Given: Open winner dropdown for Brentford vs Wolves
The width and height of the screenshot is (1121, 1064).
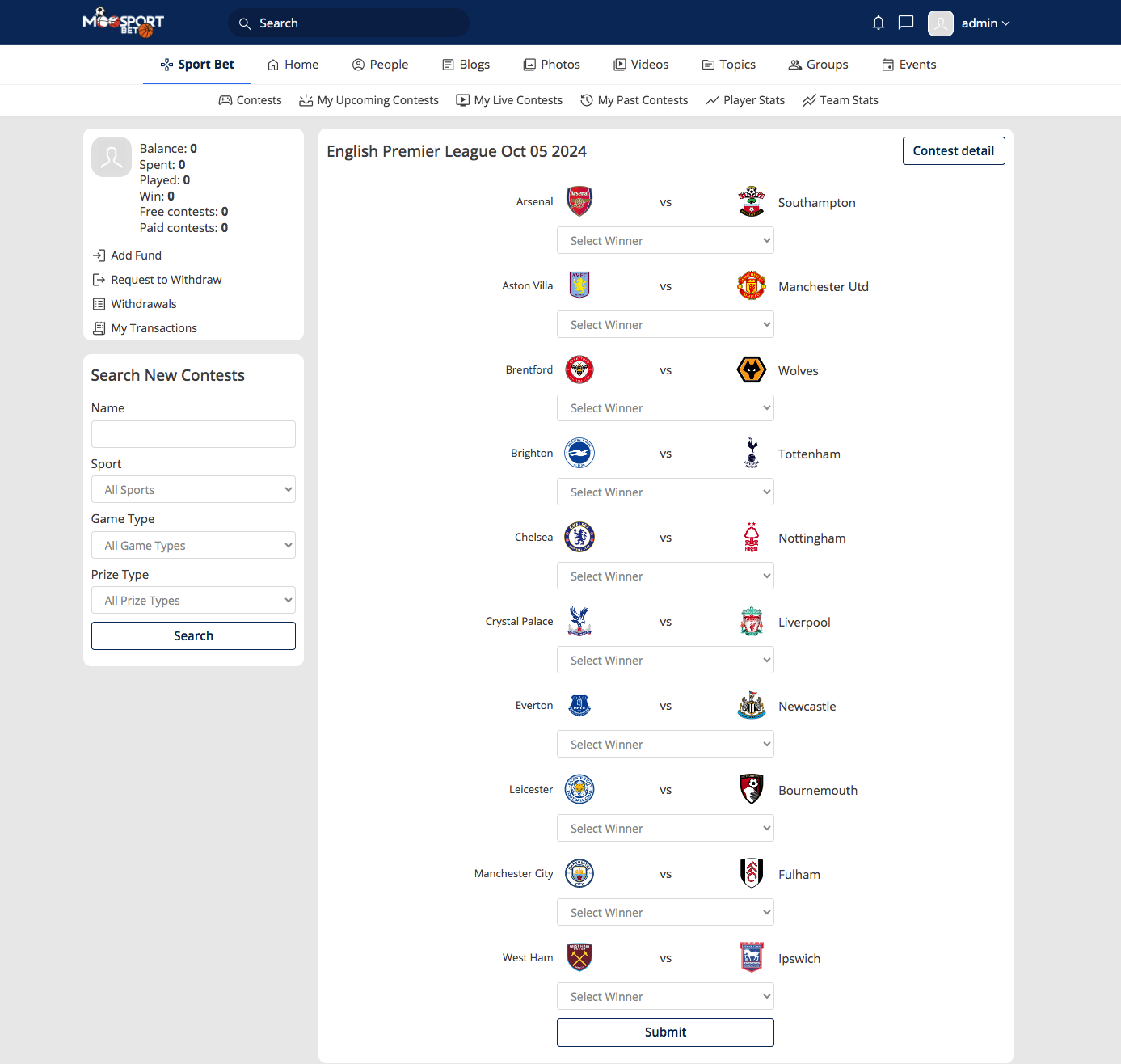Looking at the screenshot, I should coord(665,407).
